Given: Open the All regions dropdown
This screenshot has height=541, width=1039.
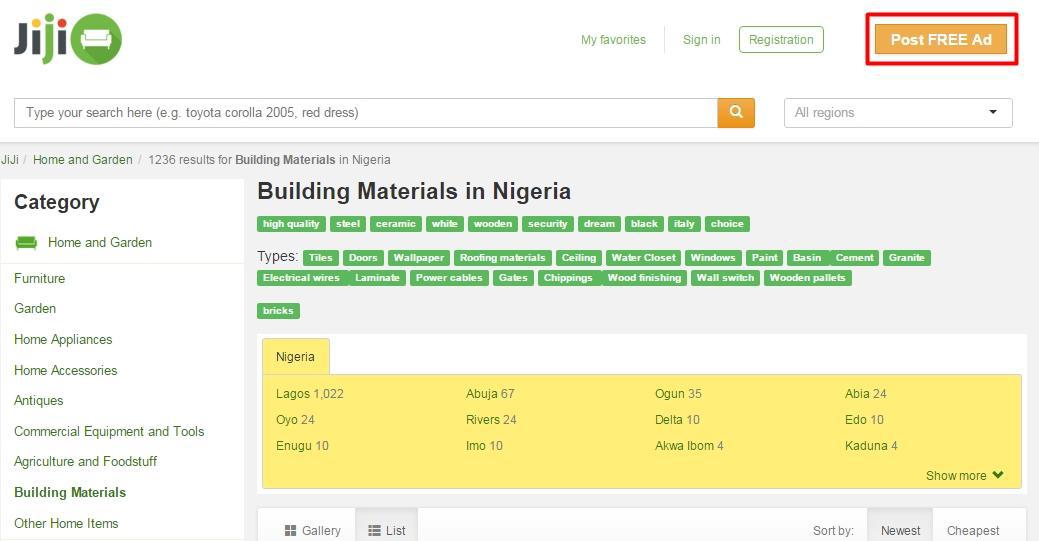Looking at the screenshot, I should (897, 113).
